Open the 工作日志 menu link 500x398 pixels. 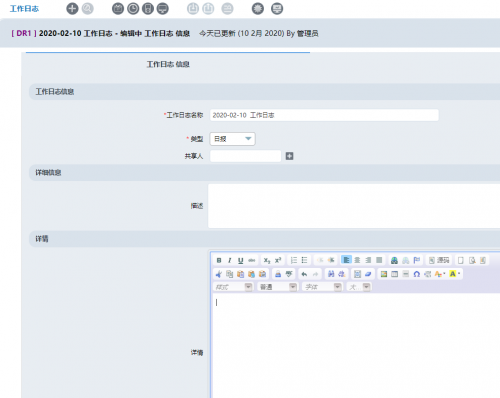pos(24,9)
